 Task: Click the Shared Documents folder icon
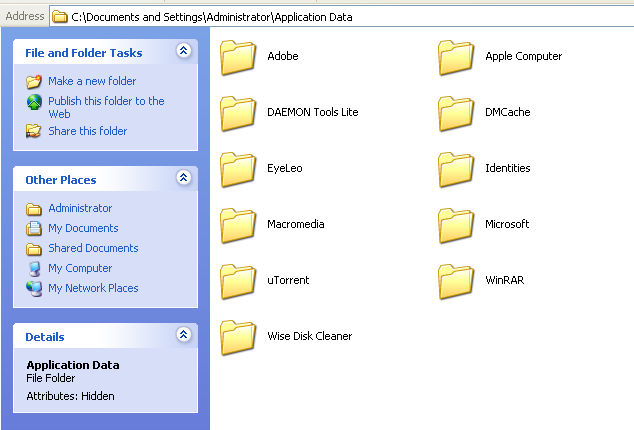coord(34,249)
